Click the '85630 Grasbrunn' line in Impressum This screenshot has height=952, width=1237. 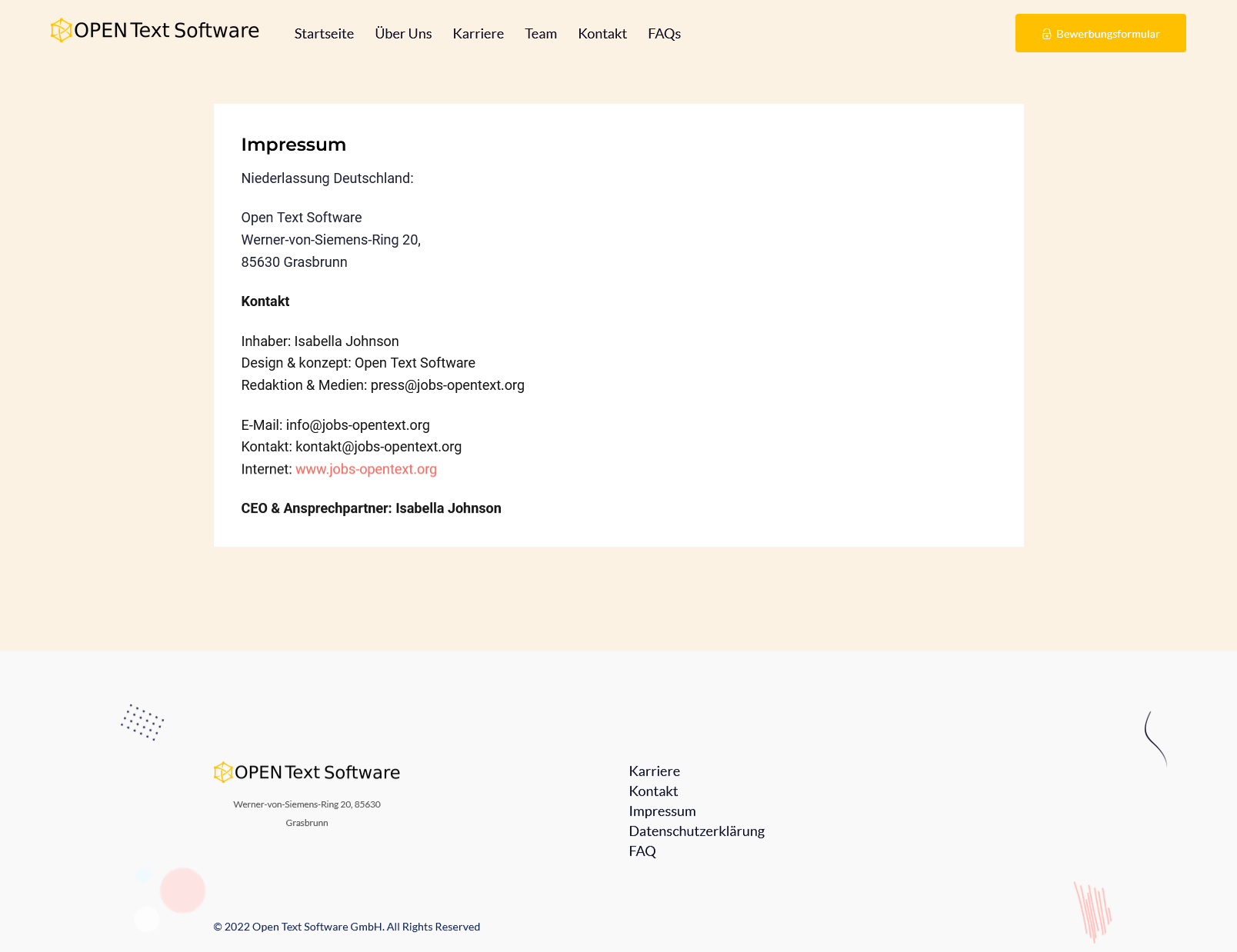[294, 262]
